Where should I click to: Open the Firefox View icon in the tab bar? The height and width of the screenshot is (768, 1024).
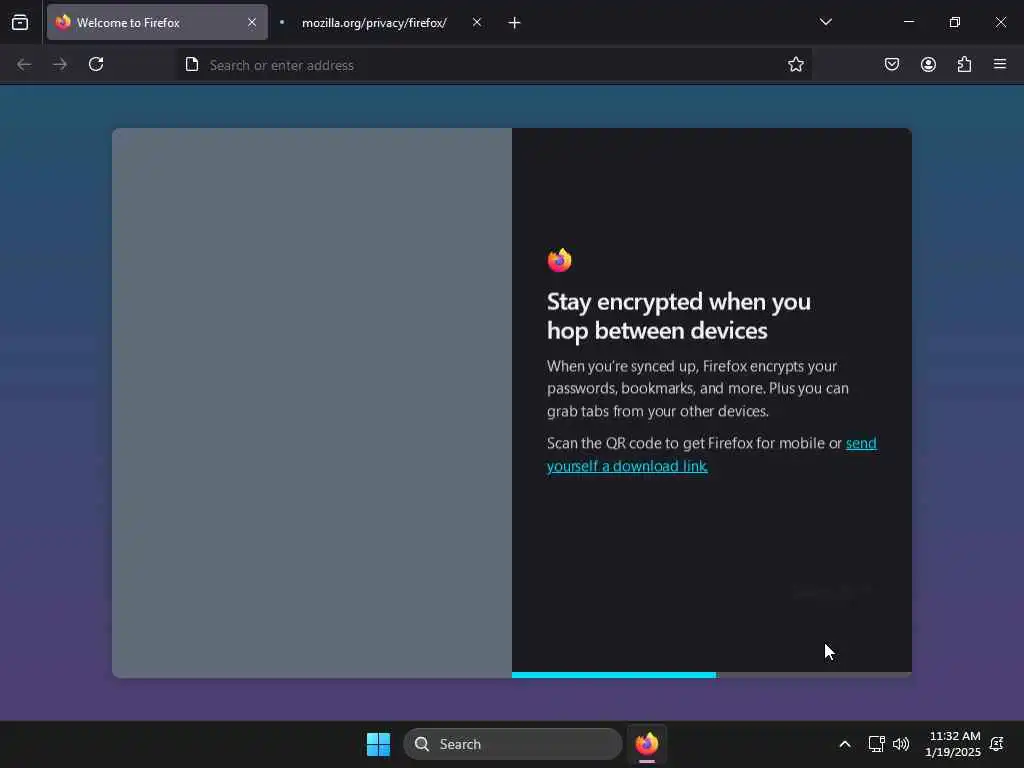(x=20, y=22)
